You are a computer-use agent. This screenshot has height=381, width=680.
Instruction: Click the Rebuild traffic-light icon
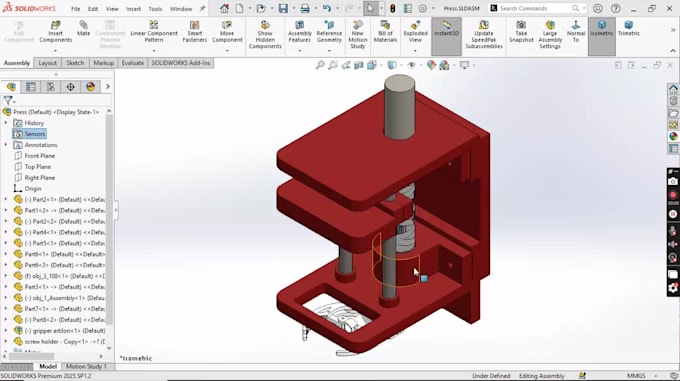(x=392, y=8)
